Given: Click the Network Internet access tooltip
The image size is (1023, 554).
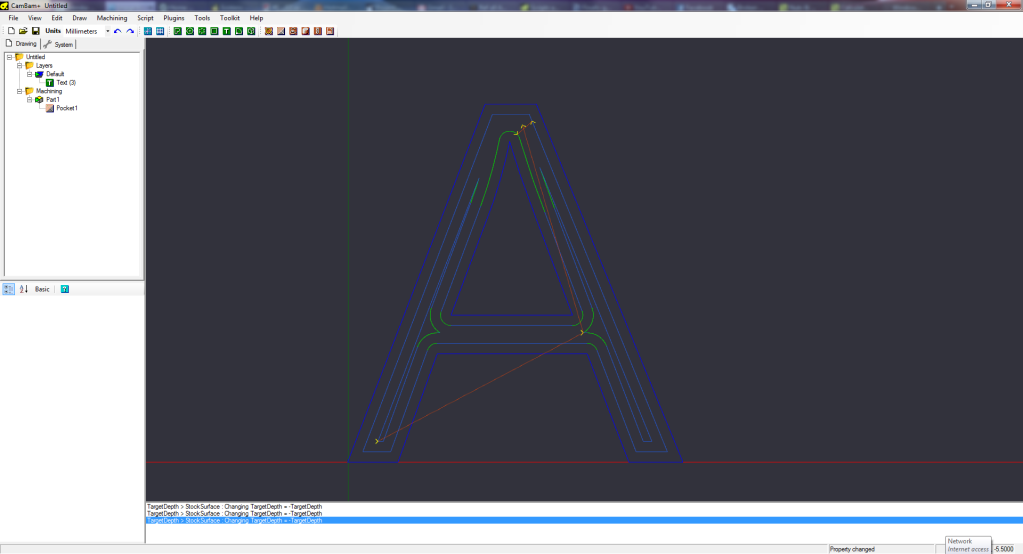Looking at the screenshot, I should [968, 545].
